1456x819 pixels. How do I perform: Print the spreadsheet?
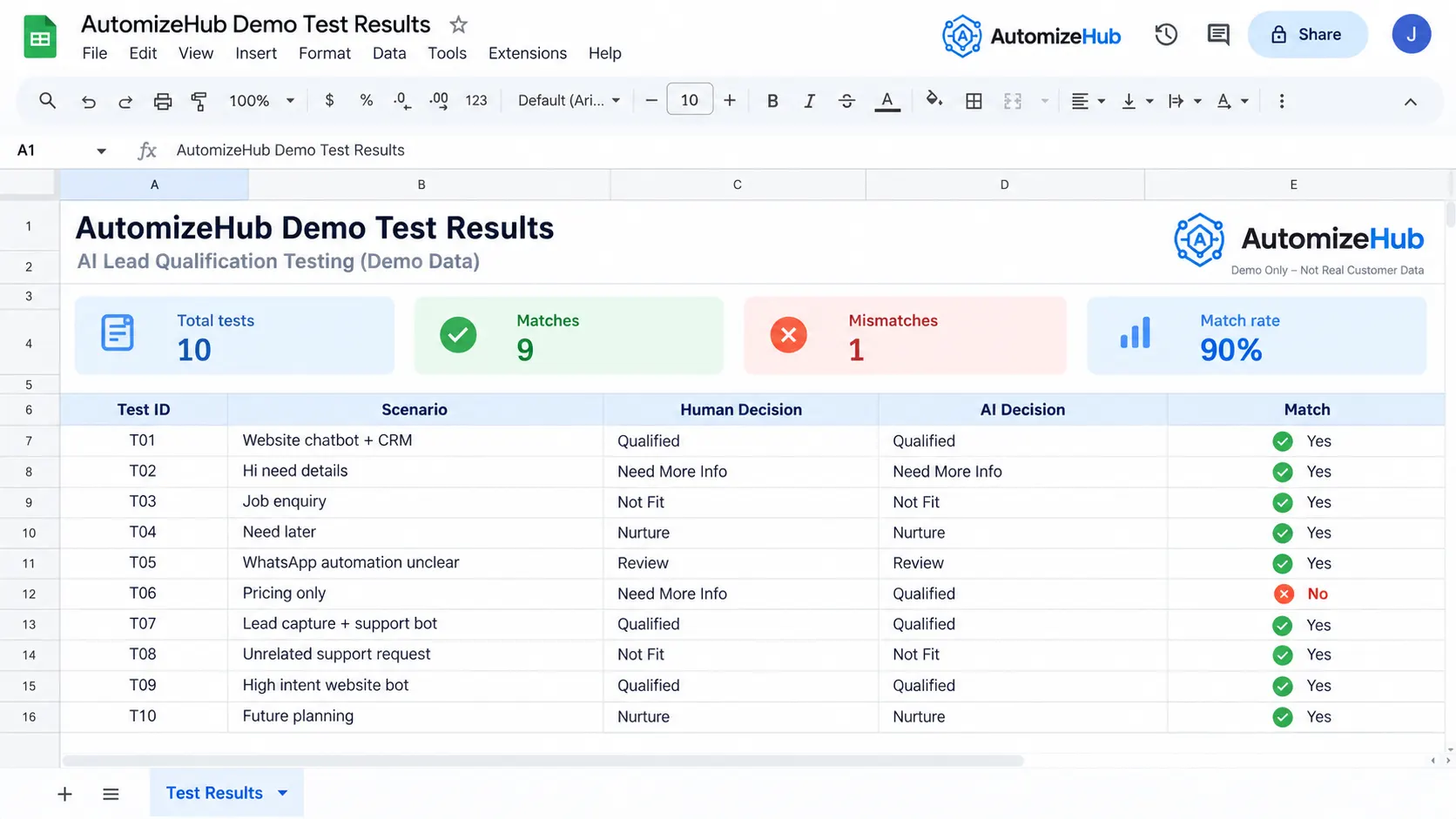click(x=163, y=101)
